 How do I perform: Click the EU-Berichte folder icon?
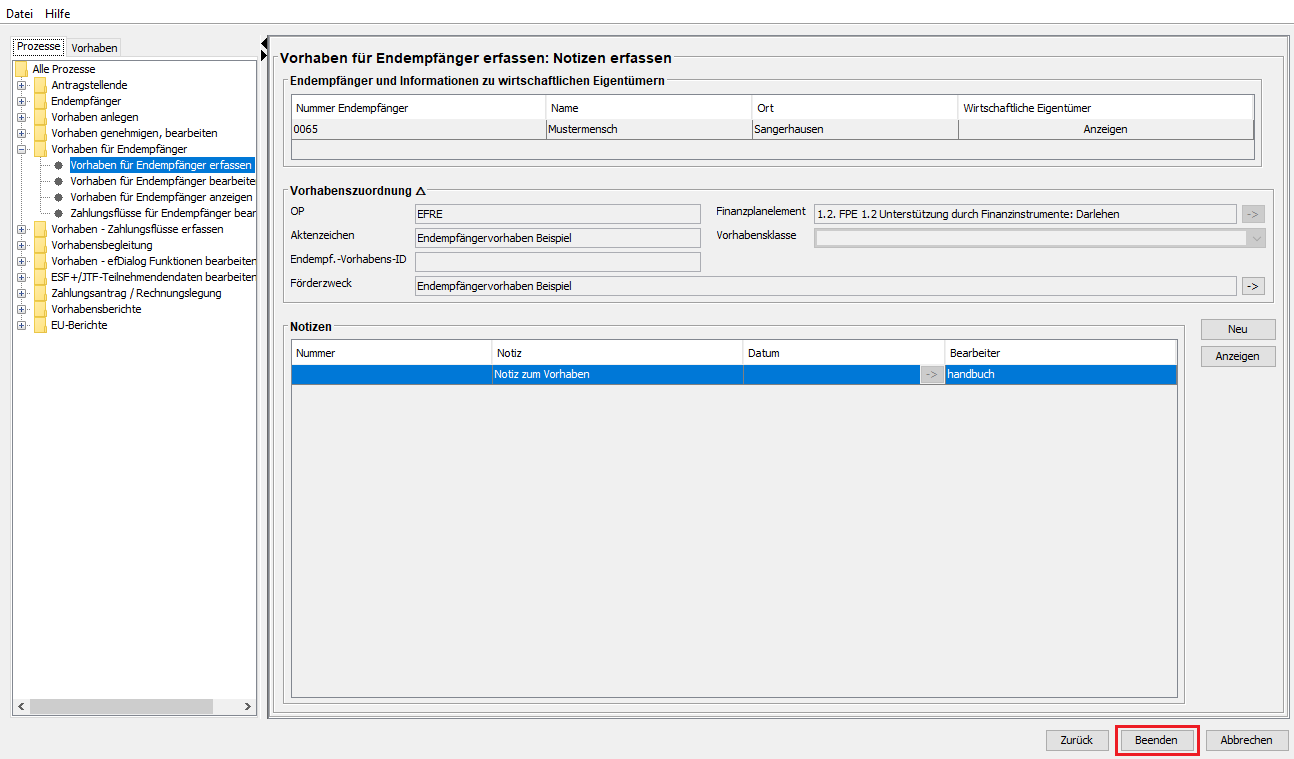click(40, 325)
